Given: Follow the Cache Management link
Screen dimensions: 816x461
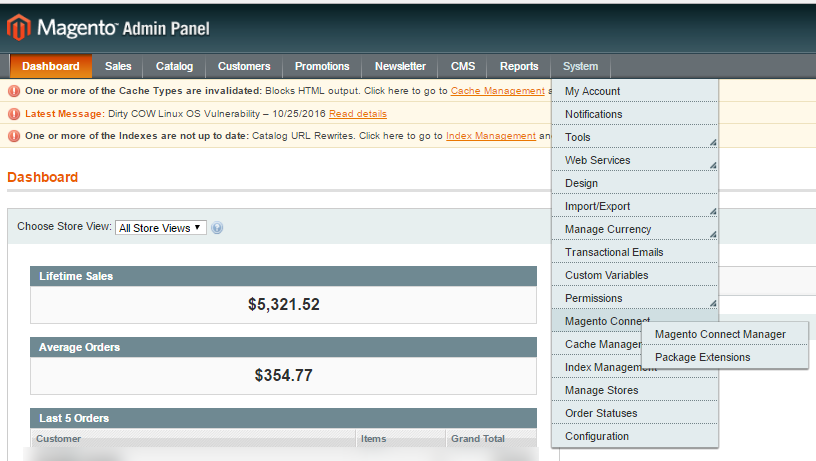Looking at the screenshot, I should 498,91.
